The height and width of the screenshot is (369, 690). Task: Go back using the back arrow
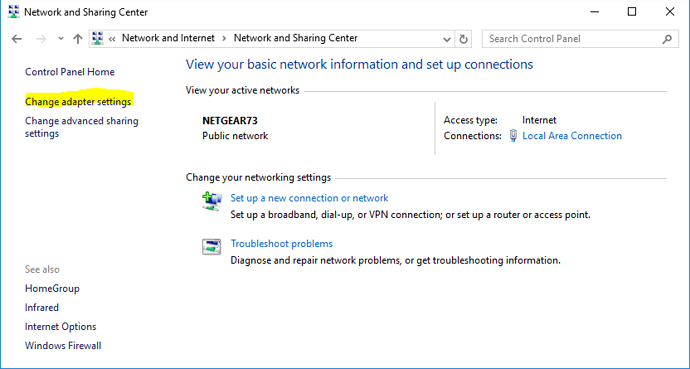pos(17,39)
